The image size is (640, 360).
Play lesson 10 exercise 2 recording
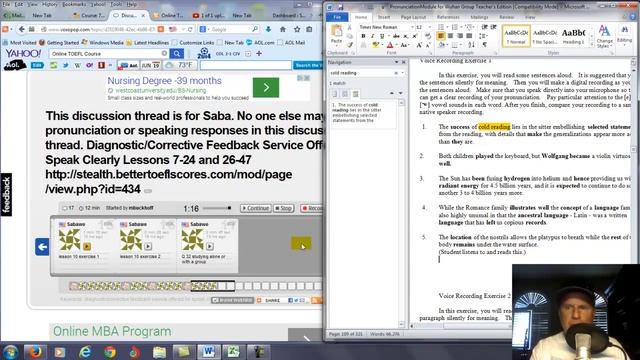click(148, 247)
